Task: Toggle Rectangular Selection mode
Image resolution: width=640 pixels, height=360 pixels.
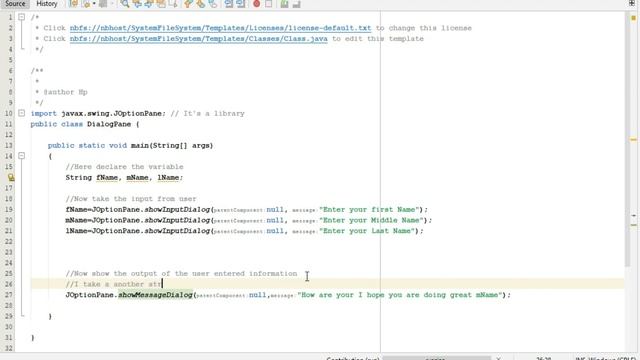Action: click(173, 4)
